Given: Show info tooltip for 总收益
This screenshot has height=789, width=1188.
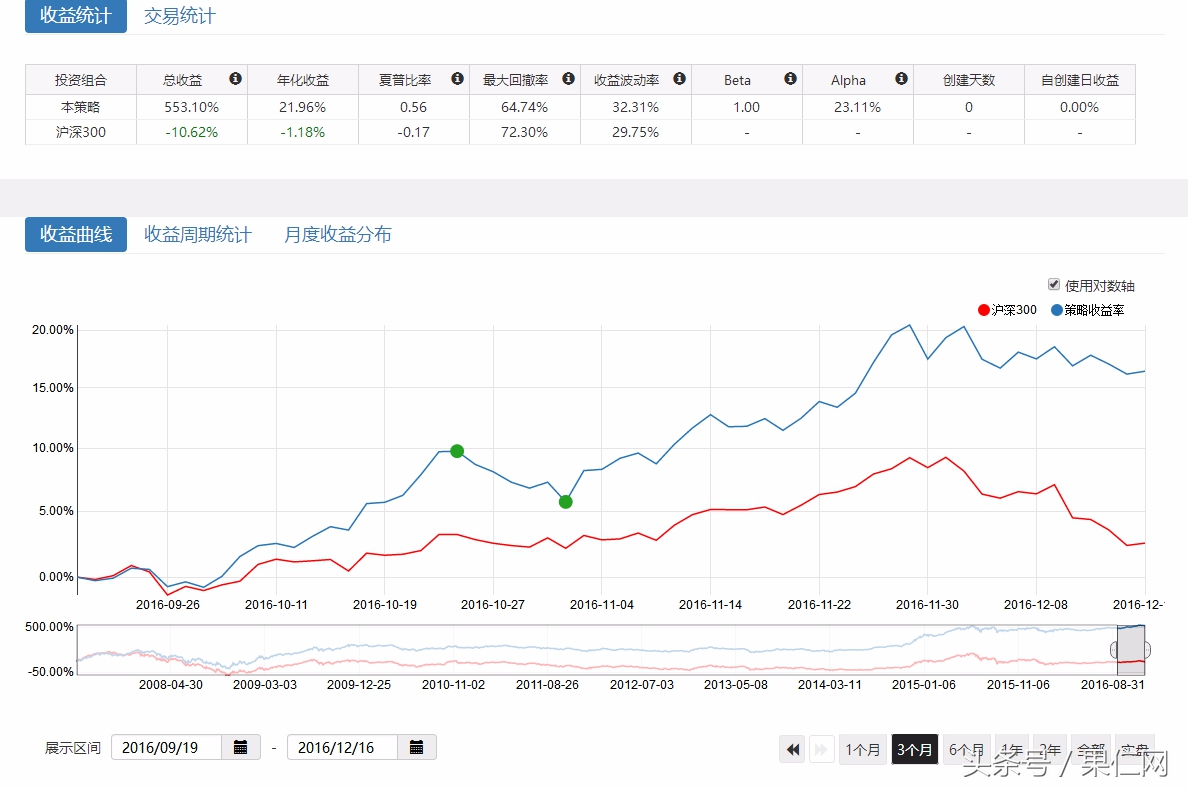Looking at the screenshot, I should tap(236, 79).
